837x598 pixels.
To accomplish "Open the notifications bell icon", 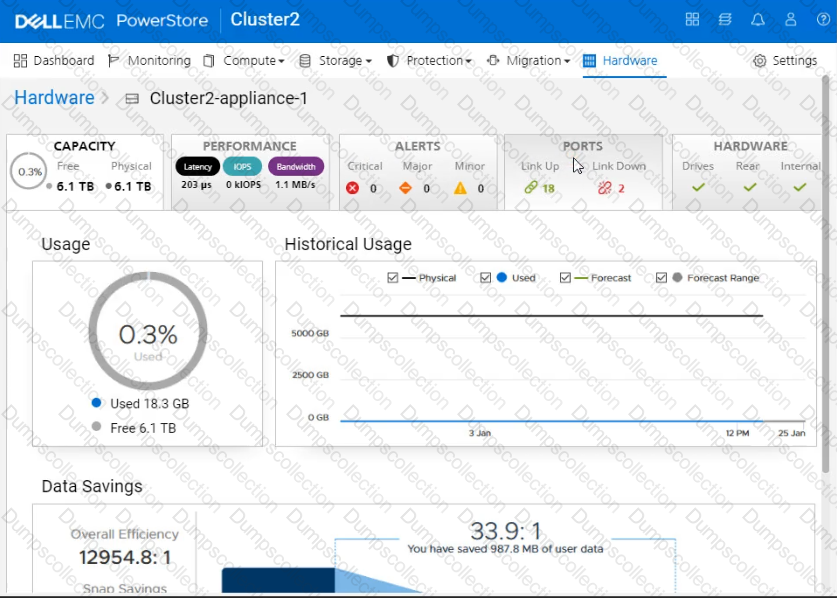I will [x=758, y=20].
